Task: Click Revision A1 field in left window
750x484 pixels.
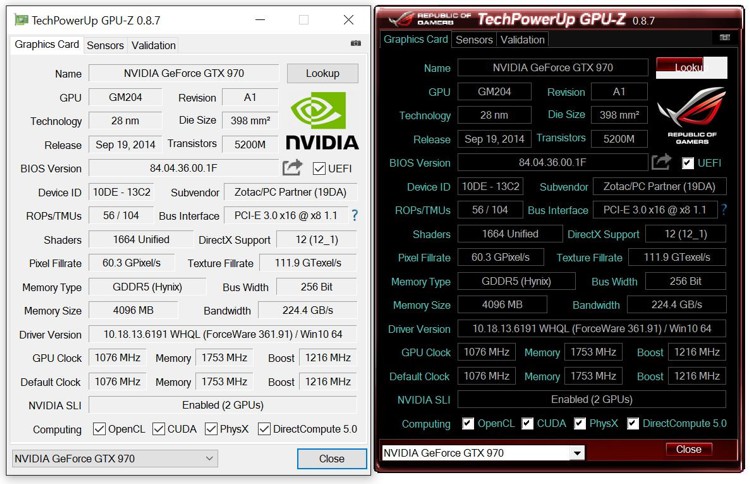Action: click(250, 97)
